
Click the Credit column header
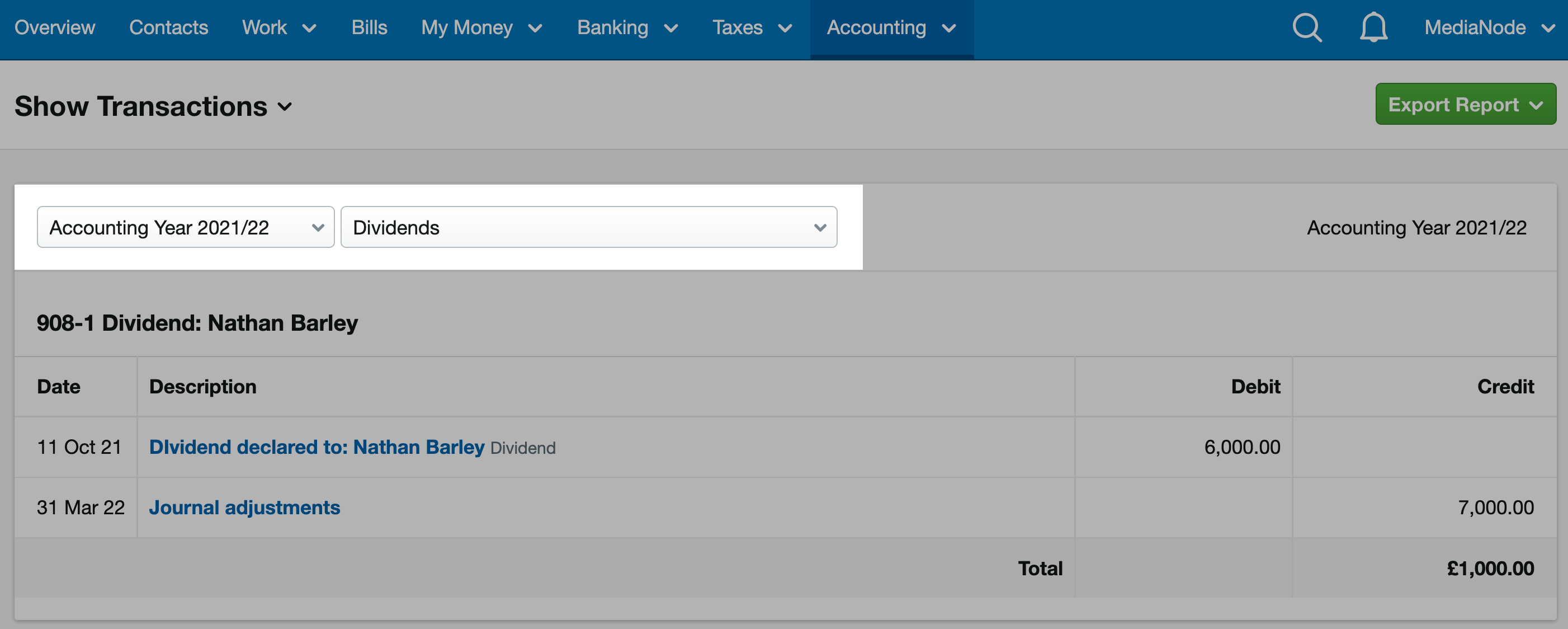1505,386
